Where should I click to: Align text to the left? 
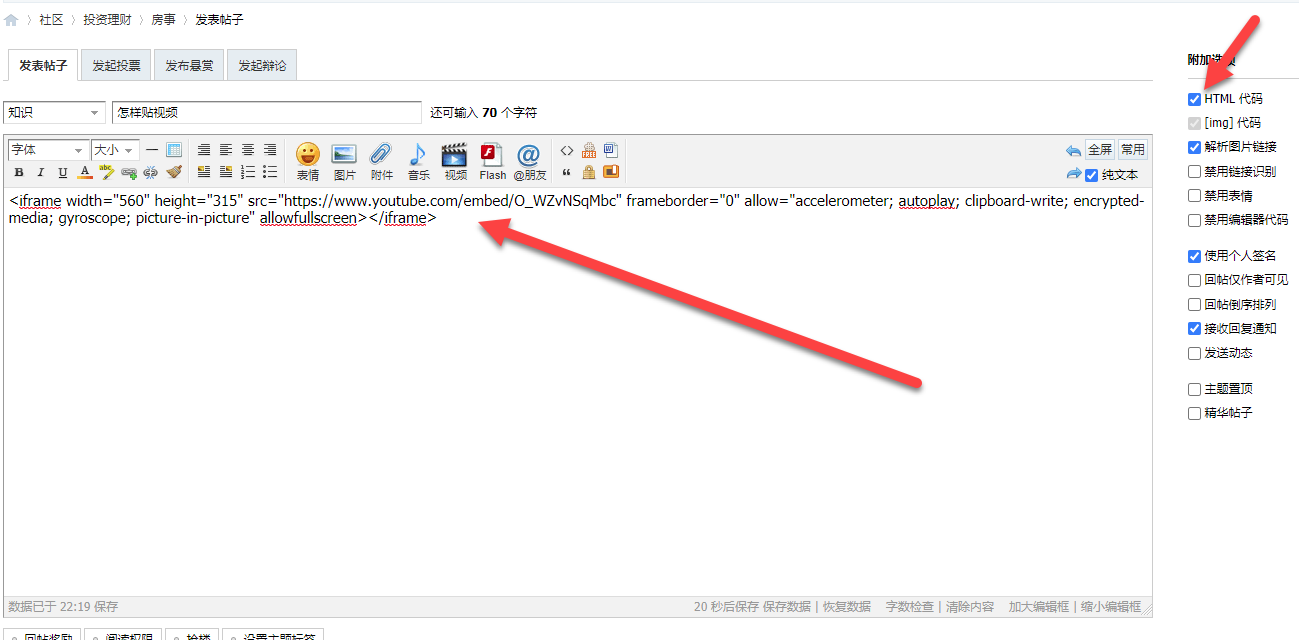[226, 150]
